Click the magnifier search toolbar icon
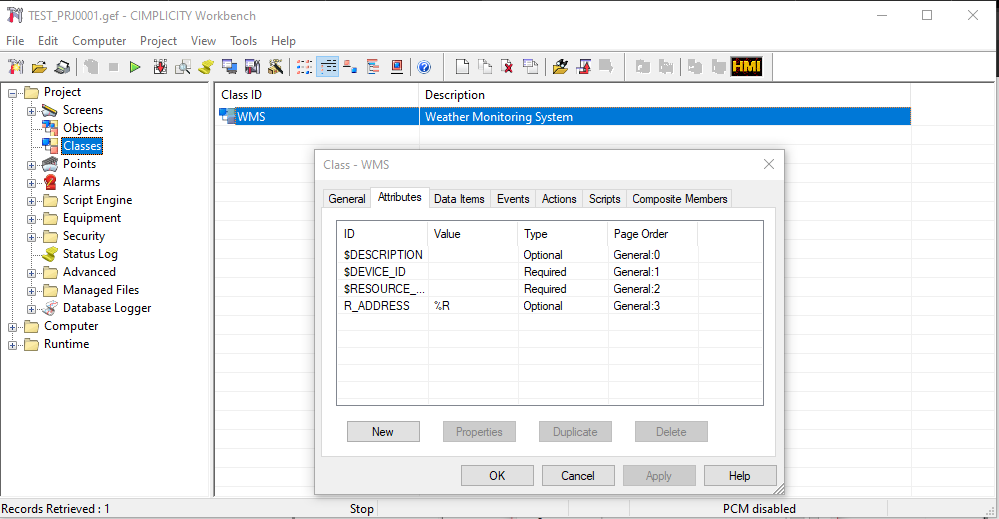Screen dimensions: 999x519 click(x=183, y=67)
